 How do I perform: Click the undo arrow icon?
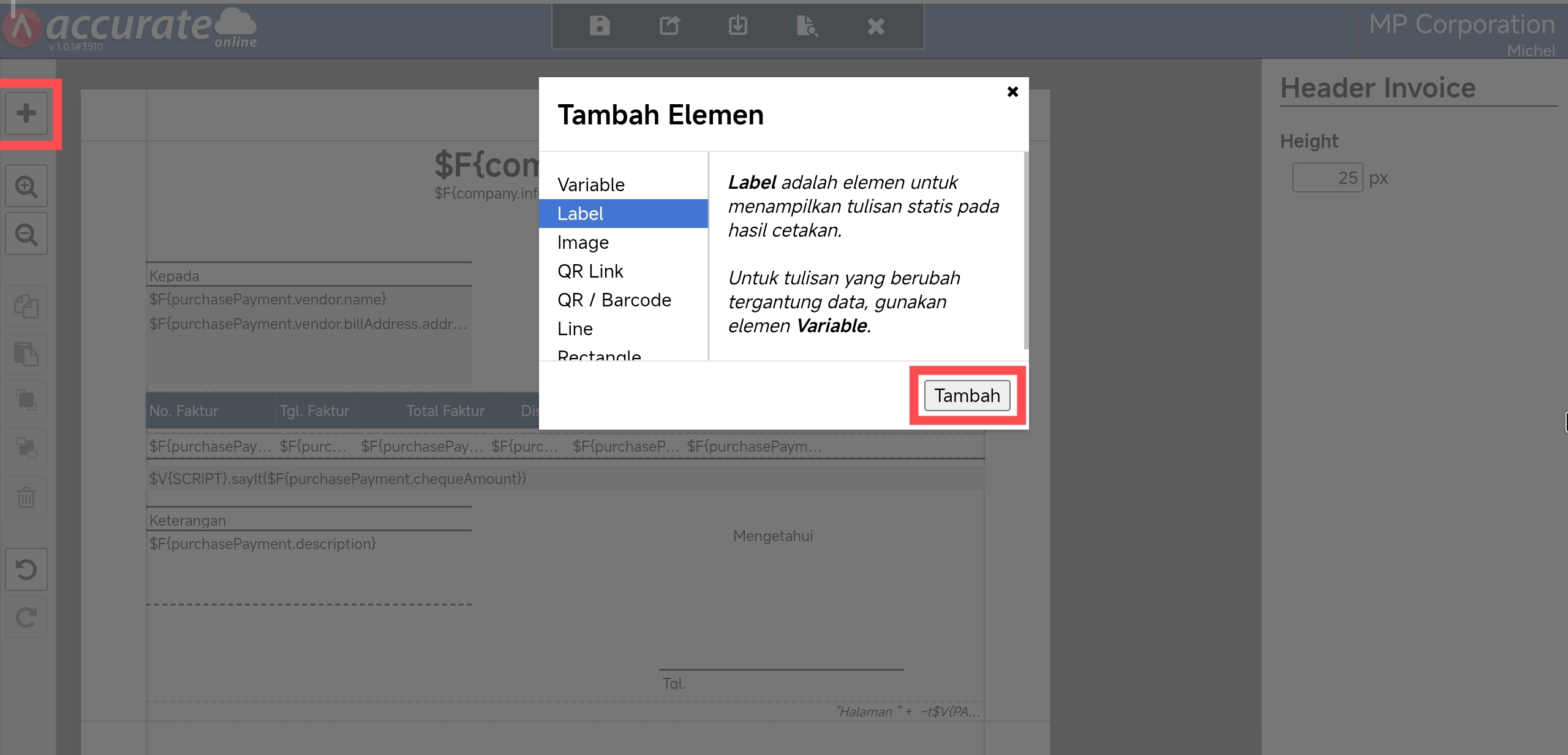point(26,569)
